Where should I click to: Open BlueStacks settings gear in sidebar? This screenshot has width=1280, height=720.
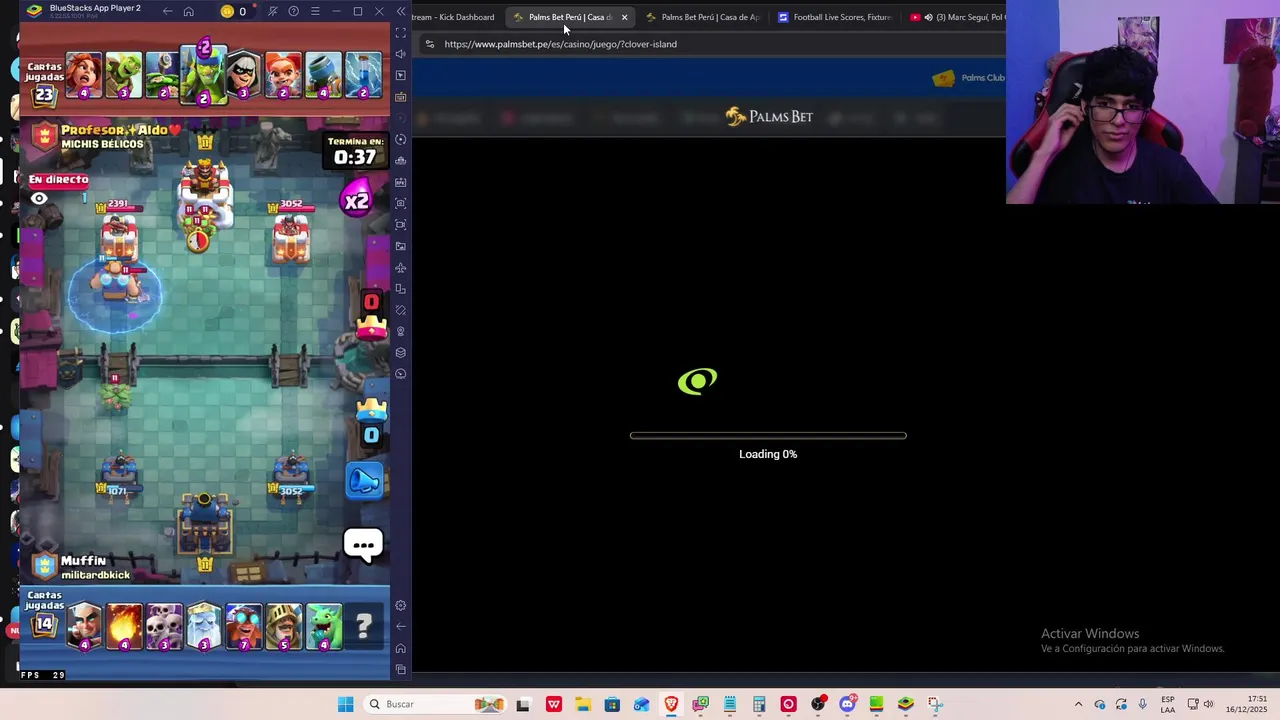[x=401, y=605]
